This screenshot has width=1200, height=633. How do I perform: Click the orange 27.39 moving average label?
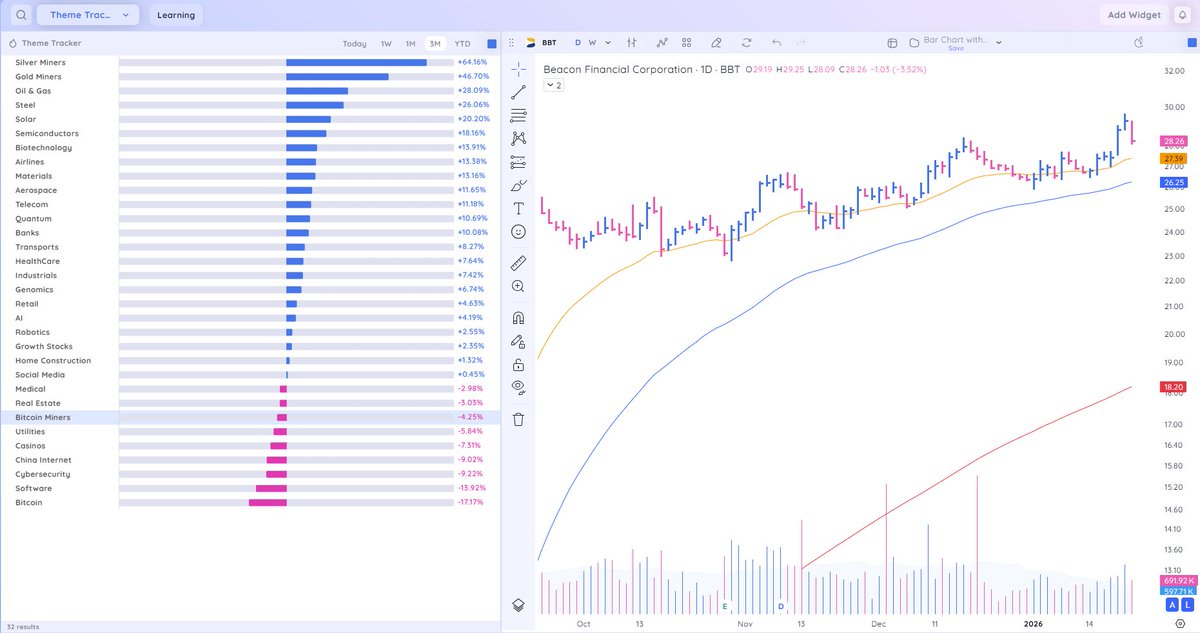[1173, 159]
